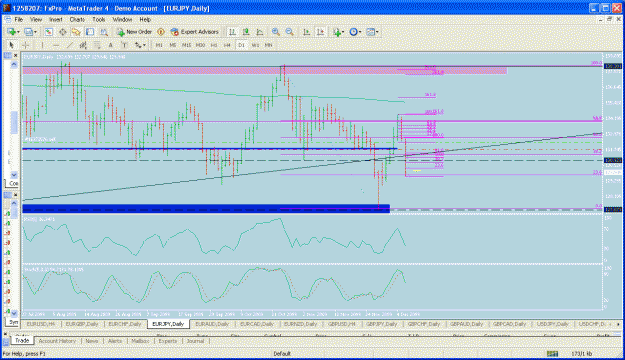Click the 173/1 kb connection status

coord(582,354)
